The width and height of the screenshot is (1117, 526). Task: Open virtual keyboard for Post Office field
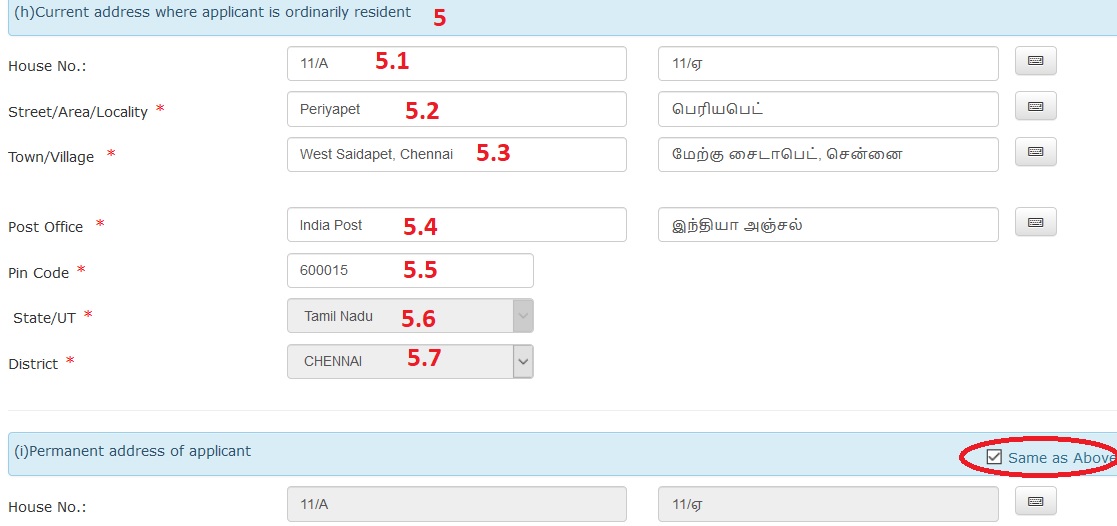pos(1035,222)
